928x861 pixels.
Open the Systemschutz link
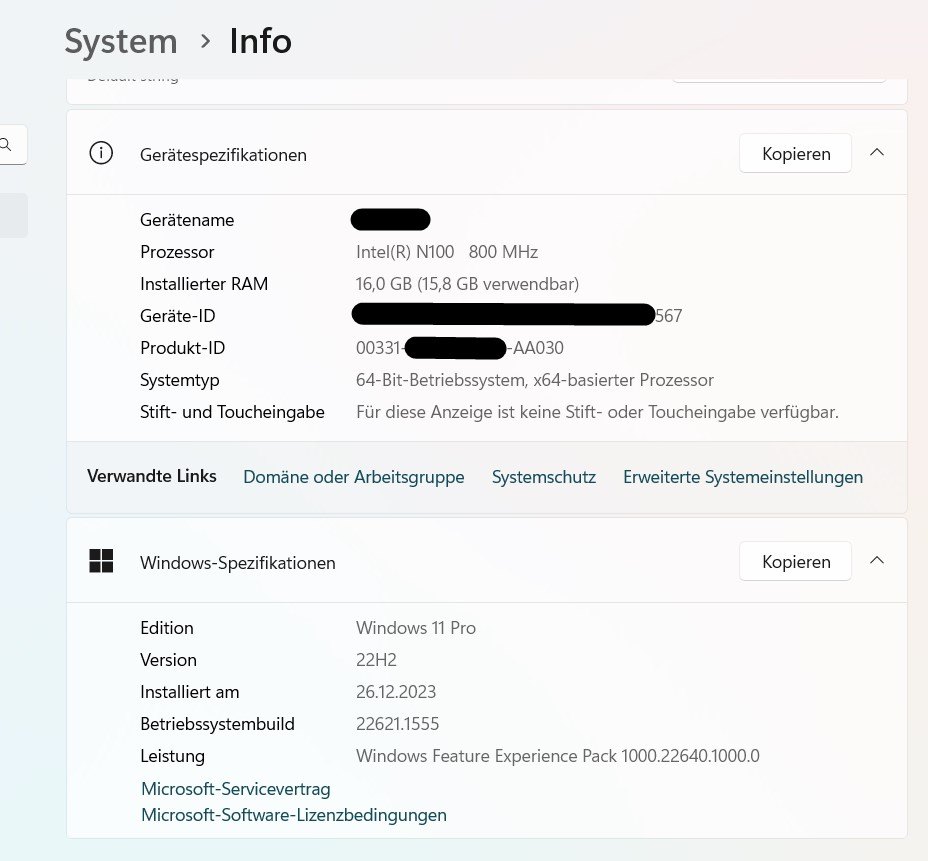pyautogui.click(x=543, y=477)
